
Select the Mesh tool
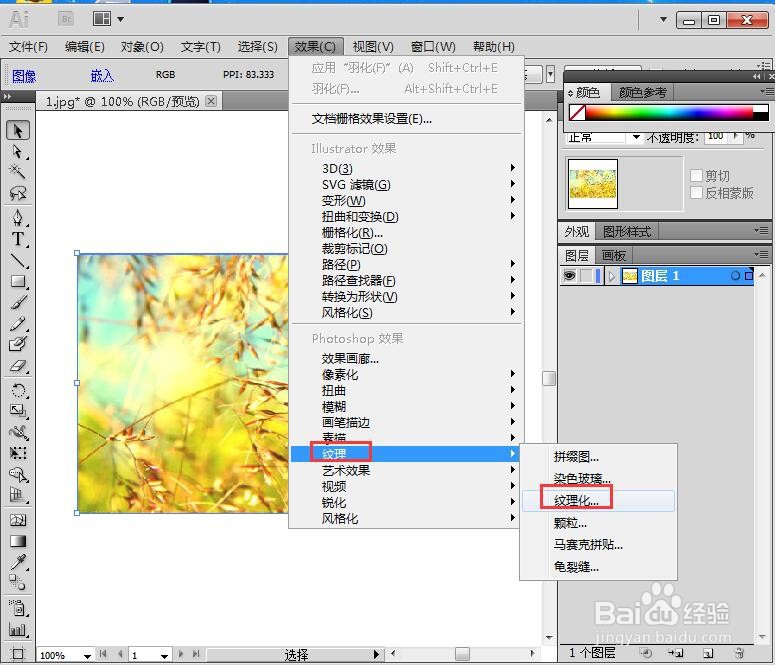point(18,520)
